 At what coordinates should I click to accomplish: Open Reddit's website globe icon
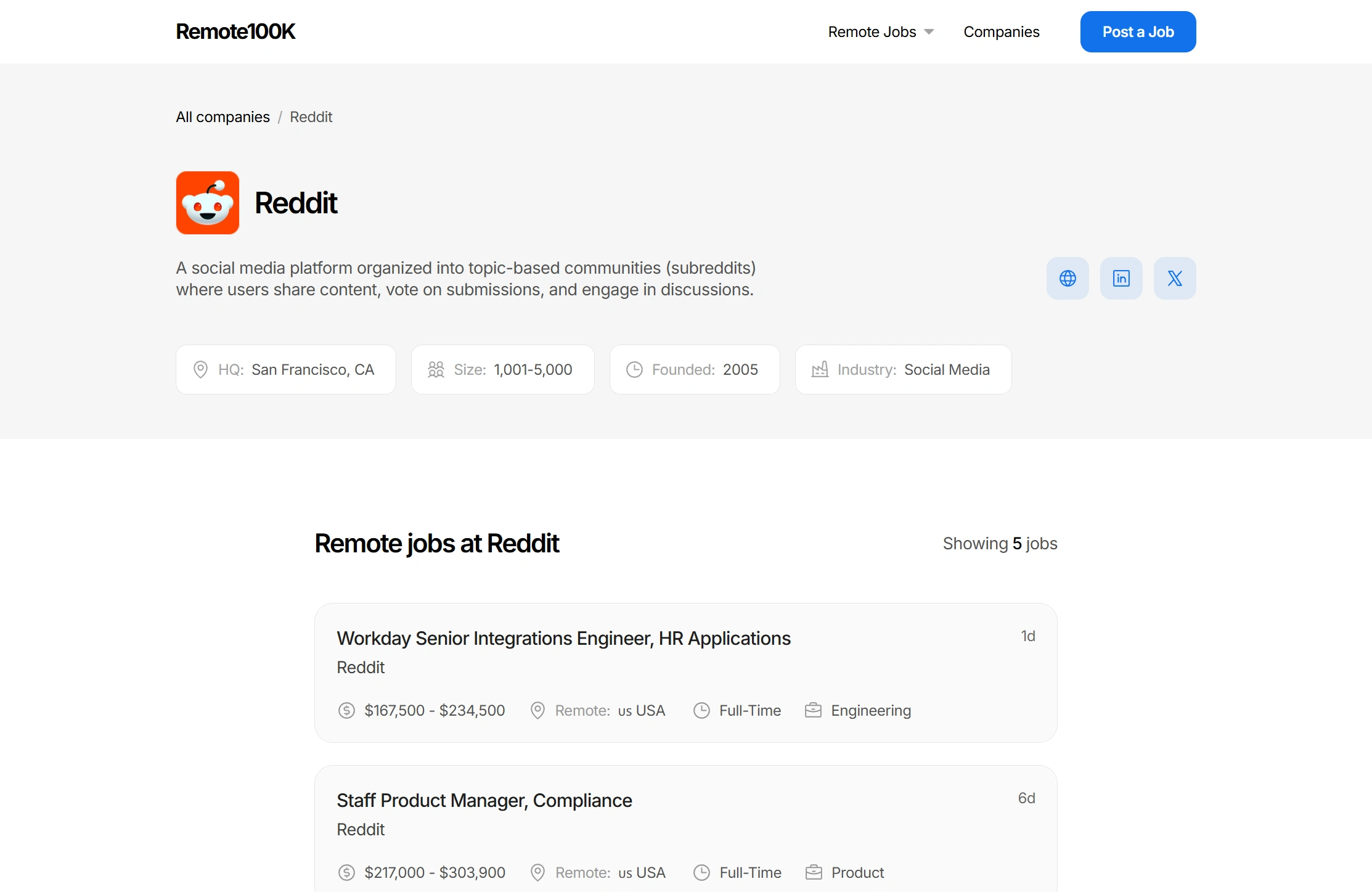[x=1068, y=279]
